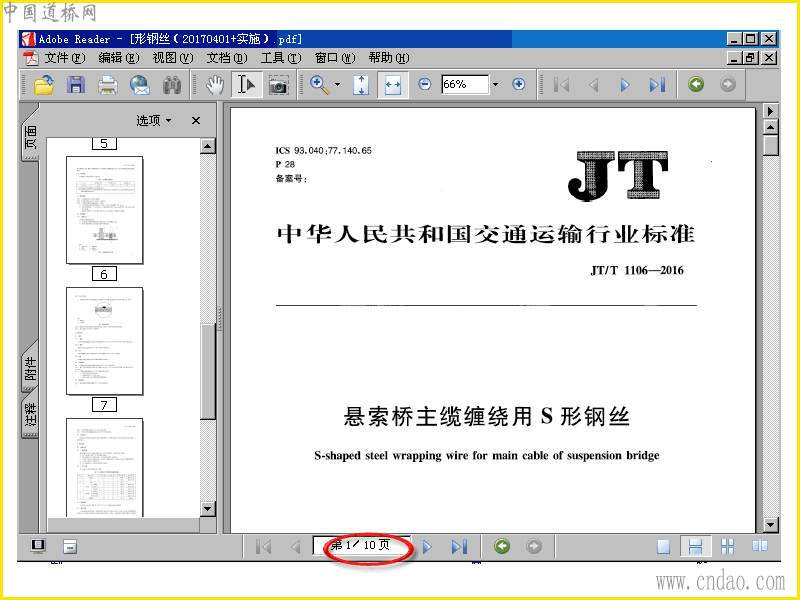
Task: Go to next page in top toolbar
Action: point(625,85)
